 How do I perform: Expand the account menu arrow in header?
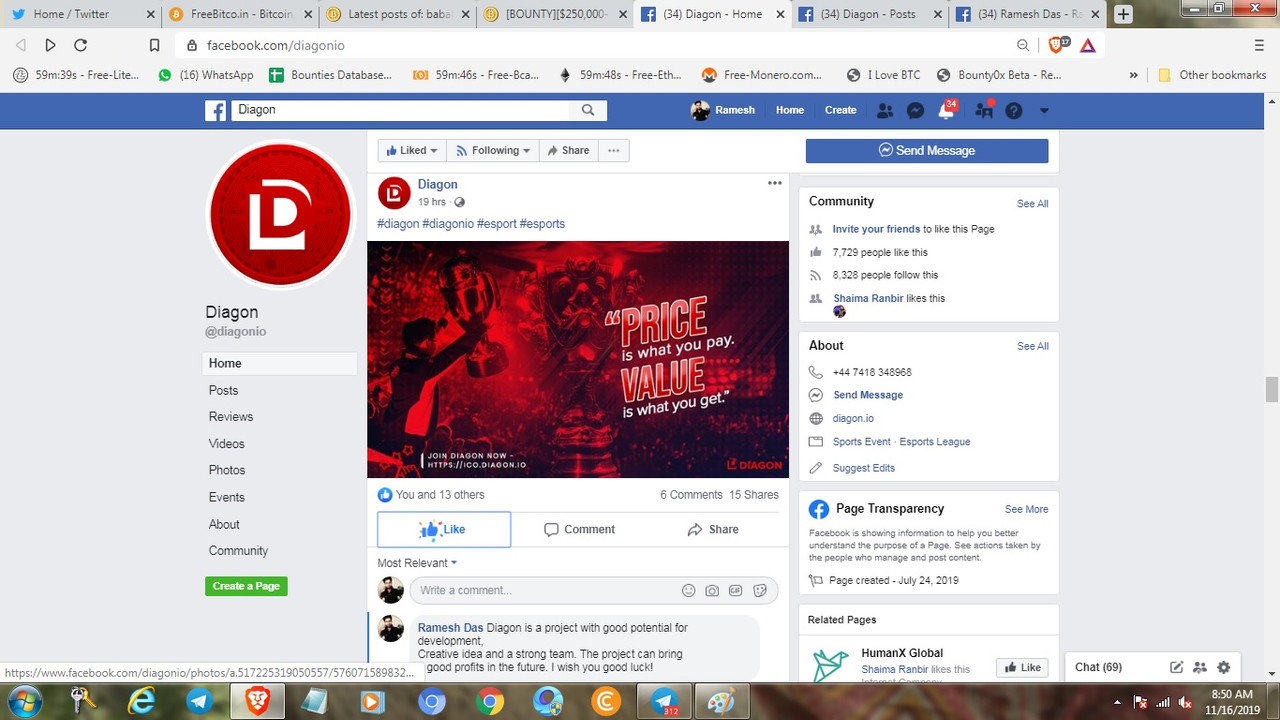pos(1044,110)
